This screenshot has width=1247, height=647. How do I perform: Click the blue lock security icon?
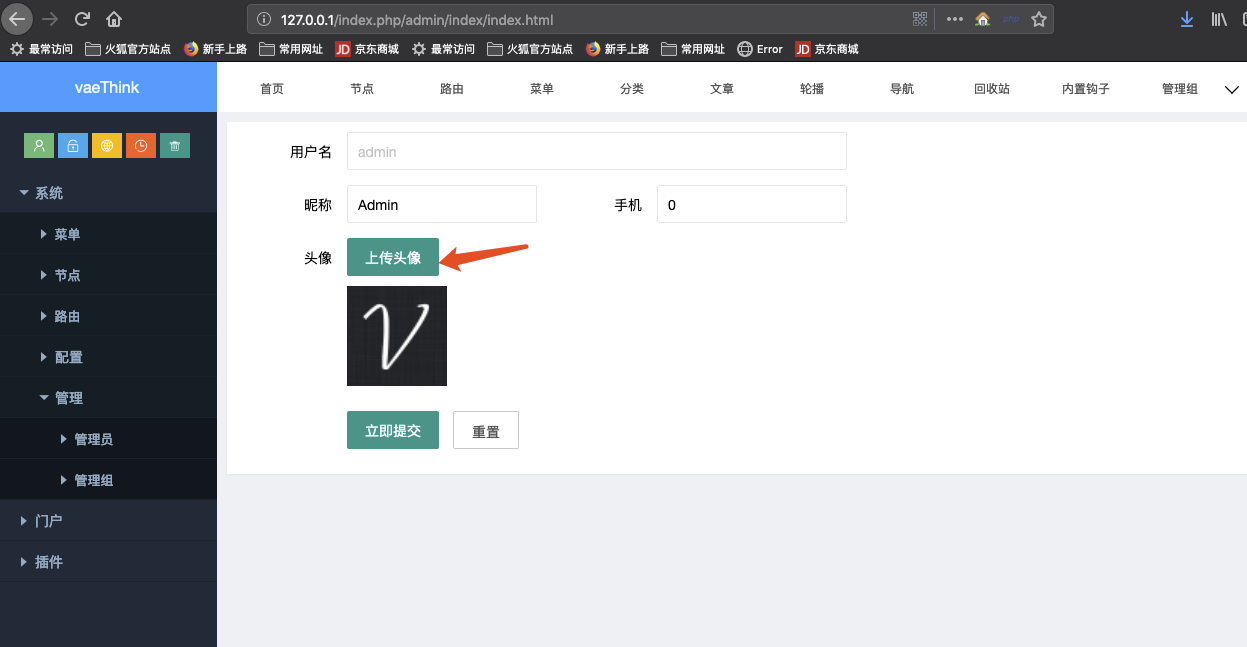click(x=72, y=145)
